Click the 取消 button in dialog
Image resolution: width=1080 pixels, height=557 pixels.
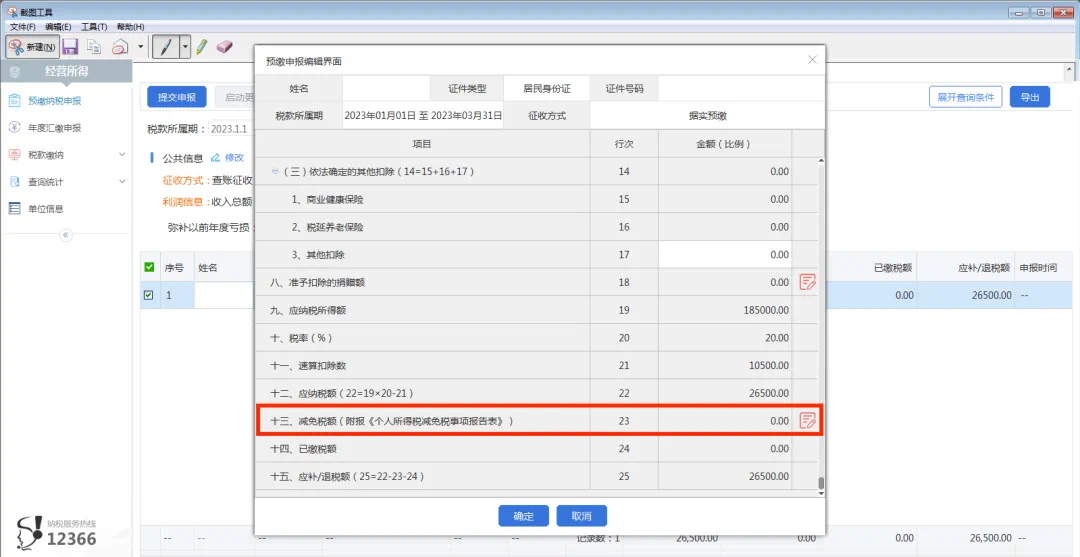click(x=581, y=516)
